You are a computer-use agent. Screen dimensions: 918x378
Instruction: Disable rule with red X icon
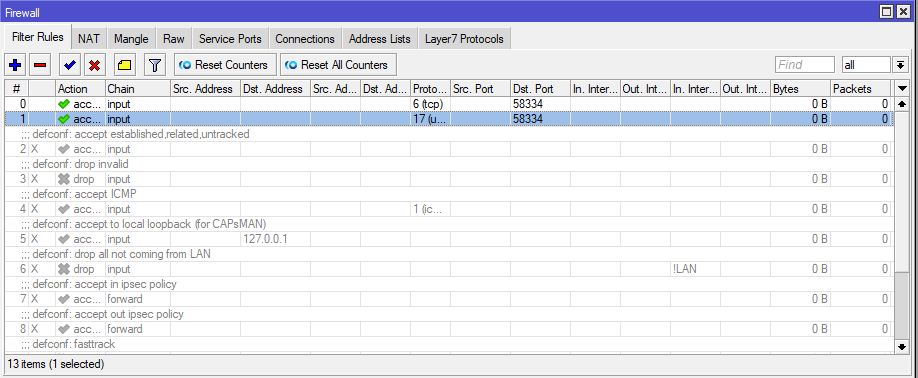[x=94, y=65]
